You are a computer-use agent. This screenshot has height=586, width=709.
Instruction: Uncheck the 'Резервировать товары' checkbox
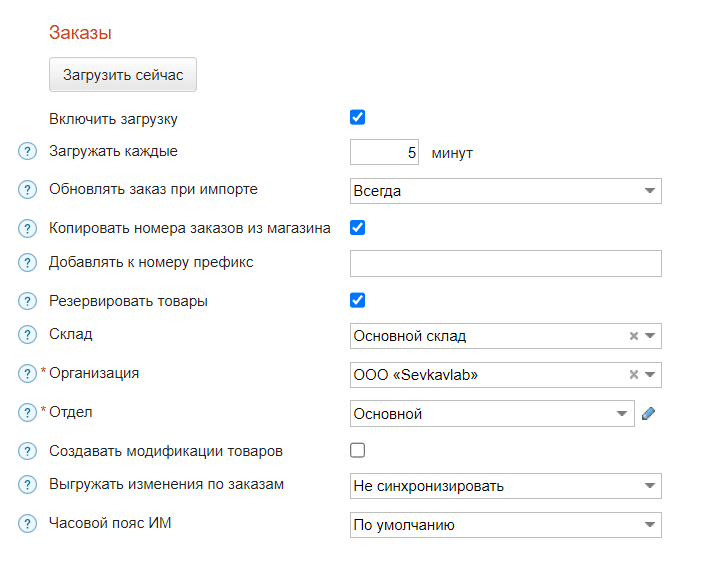(x=357, y=300)
